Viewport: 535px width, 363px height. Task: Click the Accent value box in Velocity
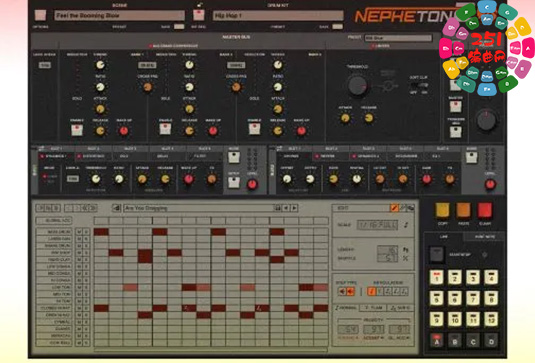(373, 330)
